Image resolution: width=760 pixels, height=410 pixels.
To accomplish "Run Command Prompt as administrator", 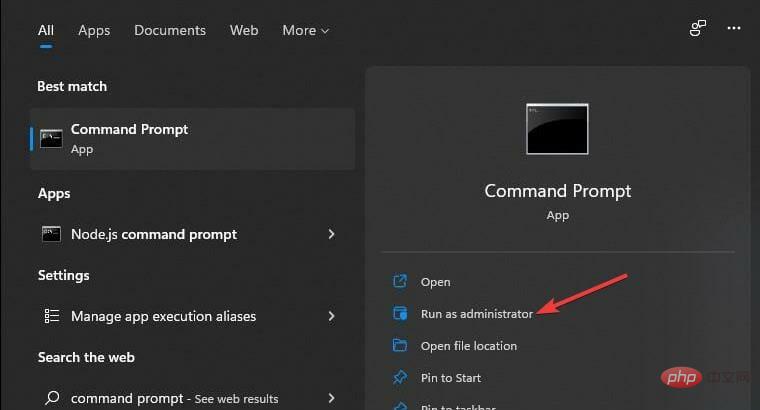I will pos(477,314).
